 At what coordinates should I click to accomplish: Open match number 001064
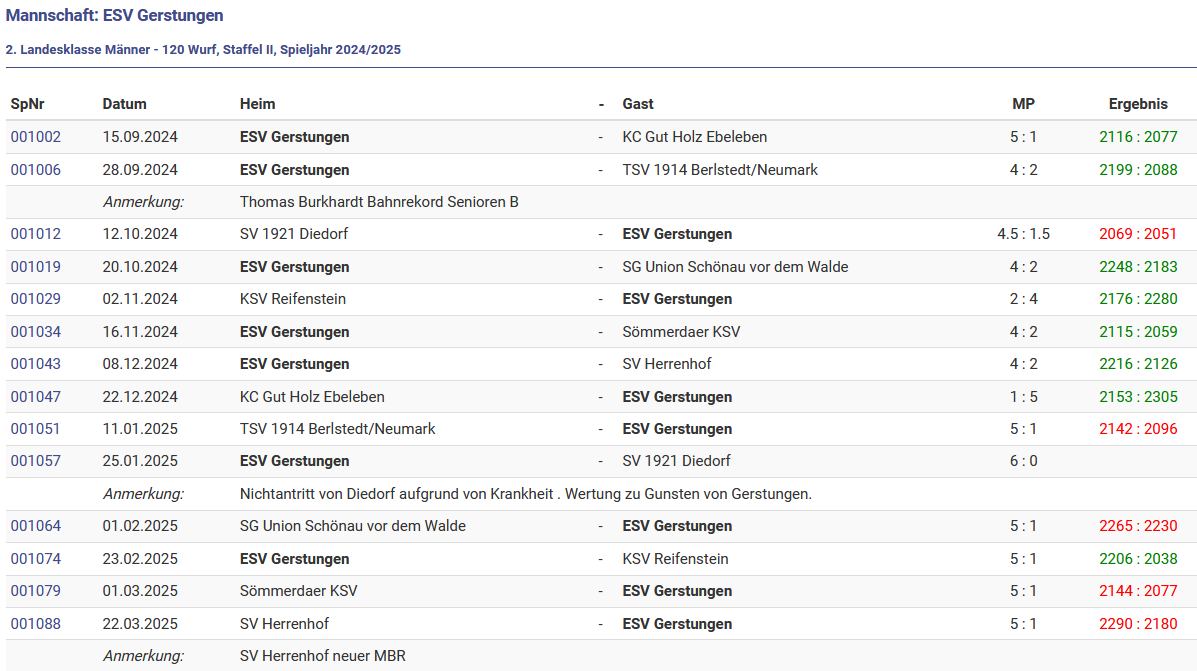(36, 526)
